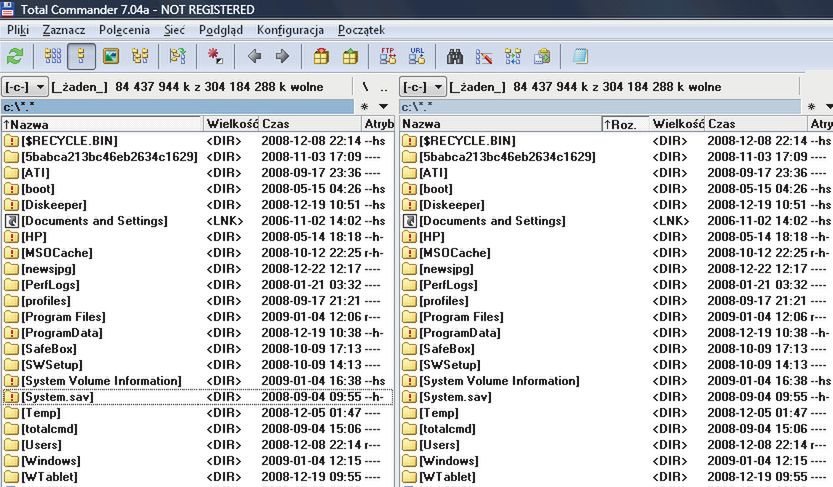
Task: Click the Pack files gift-box icon
Action: point(321,56)
